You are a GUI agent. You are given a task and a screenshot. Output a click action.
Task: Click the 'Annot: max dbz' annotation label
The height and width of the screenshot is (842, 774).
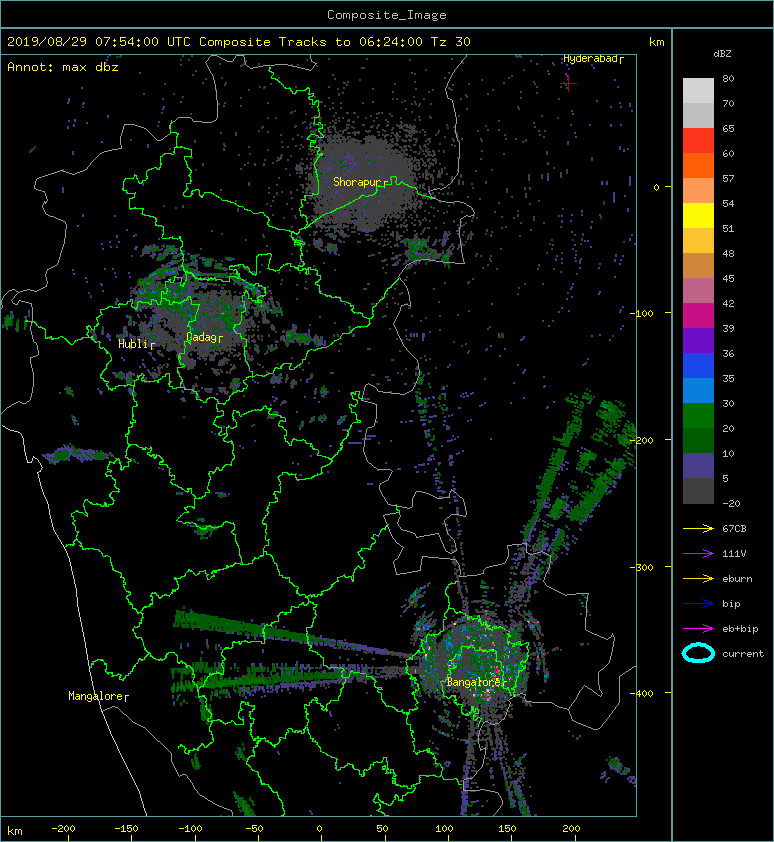click(63, 67)
